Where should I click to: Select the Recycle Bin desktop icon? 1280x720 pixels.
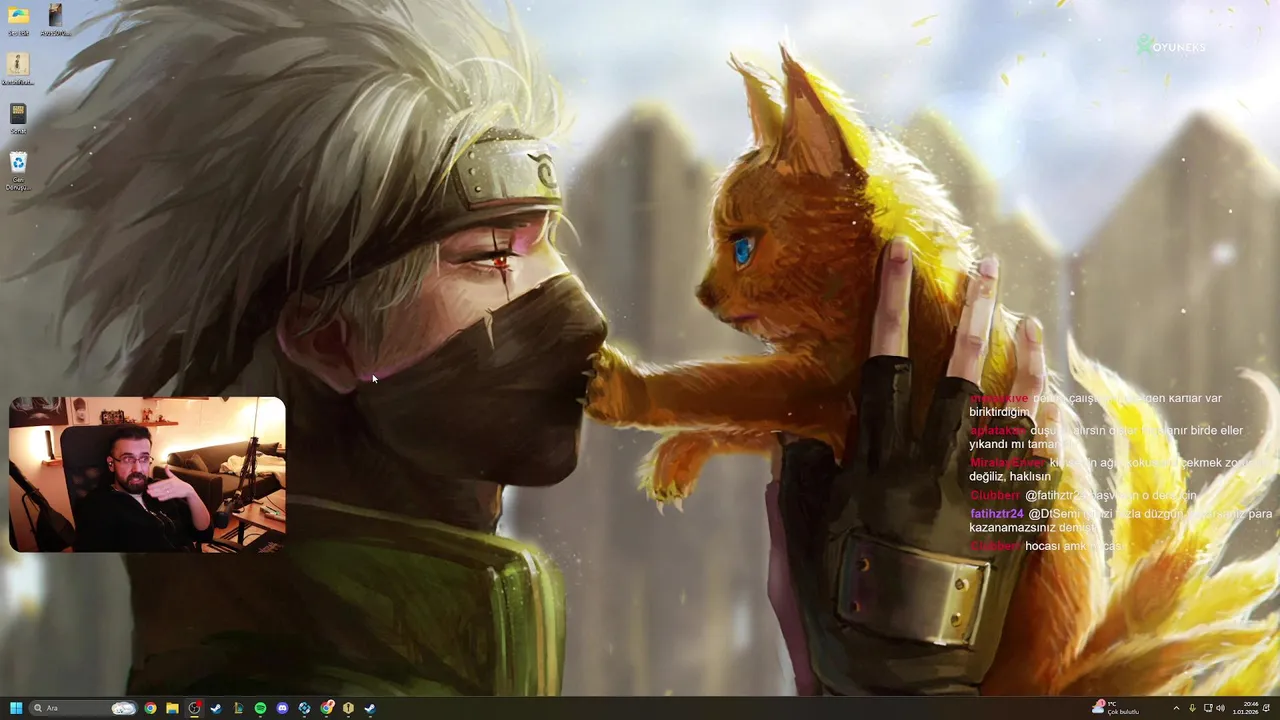(18, 170)
